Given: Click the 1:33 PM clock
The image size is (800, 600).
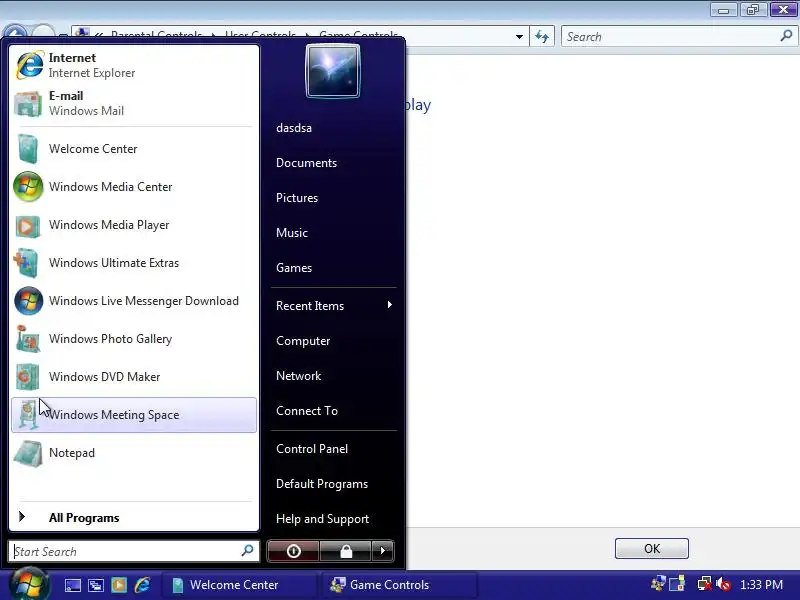Looking at the screenshot, I should coord(761,585).
